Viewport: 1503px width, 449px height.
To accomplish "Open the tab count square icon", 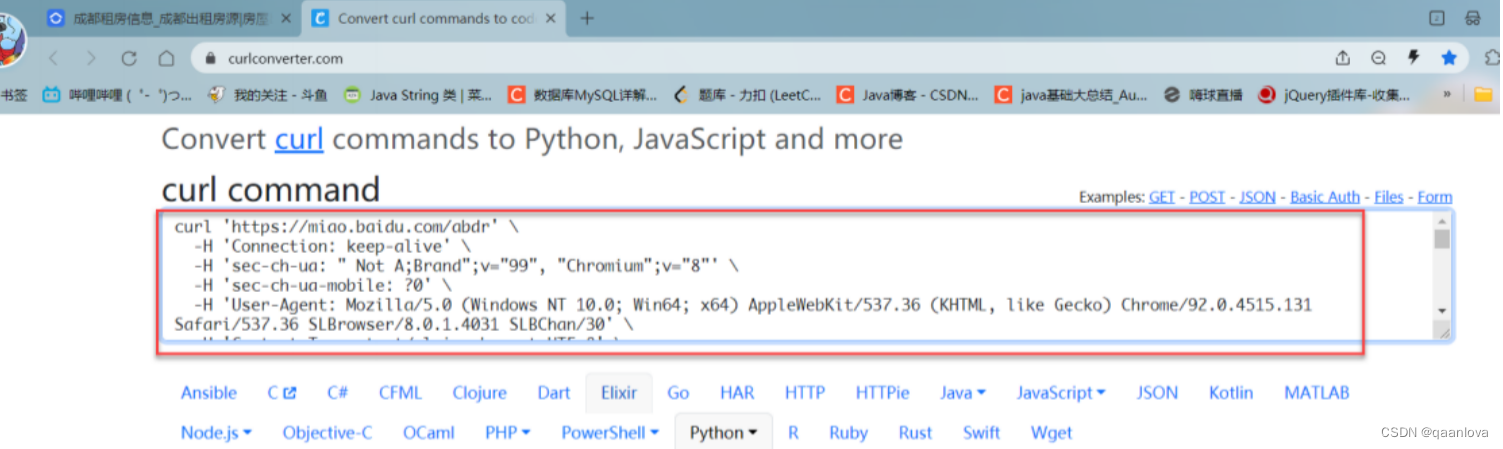I will [x=1437, y=18].
